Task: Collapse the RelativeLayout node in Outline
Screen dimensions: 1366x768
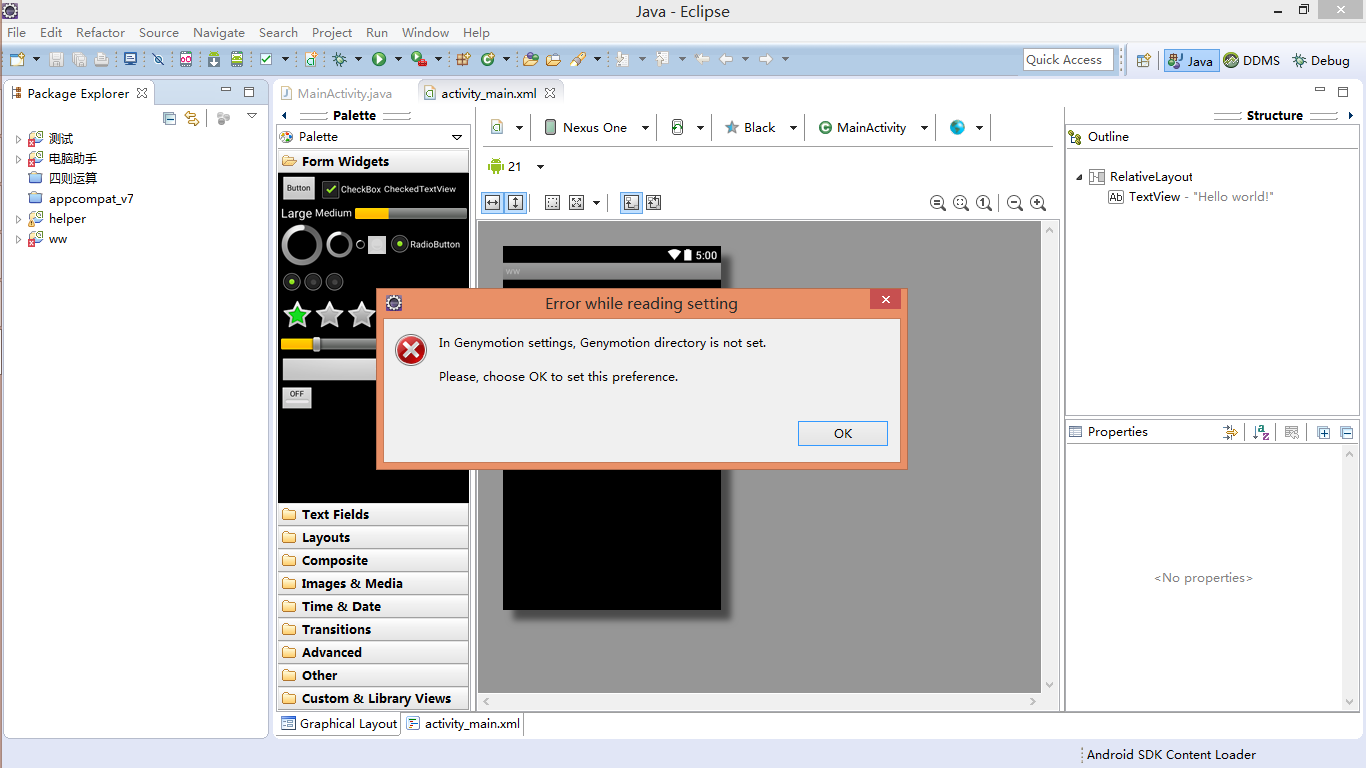Action: coord(1079,177)
